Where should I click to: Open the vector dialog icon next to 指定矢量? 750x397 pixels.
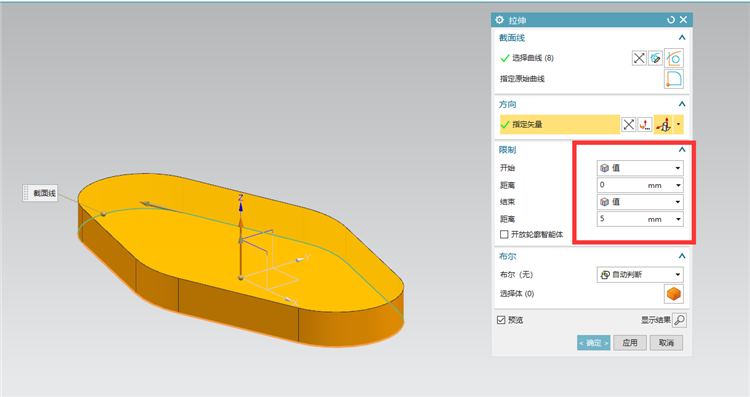pyautogui.click(x=645, y=125)
